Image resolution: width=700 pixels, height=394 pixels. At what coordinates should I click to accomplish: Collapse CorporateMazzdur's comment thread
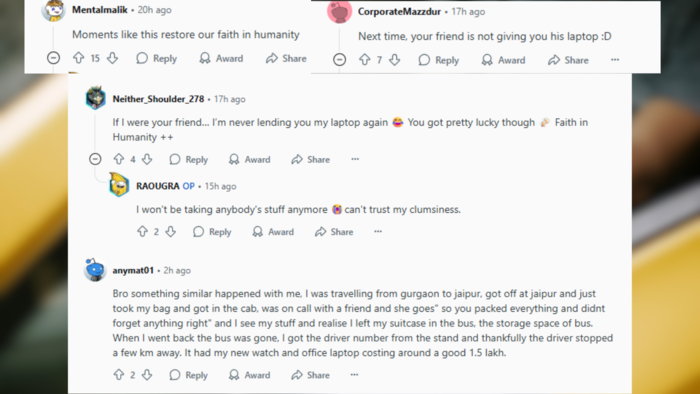pyautogui.click(x=339, y=59)
